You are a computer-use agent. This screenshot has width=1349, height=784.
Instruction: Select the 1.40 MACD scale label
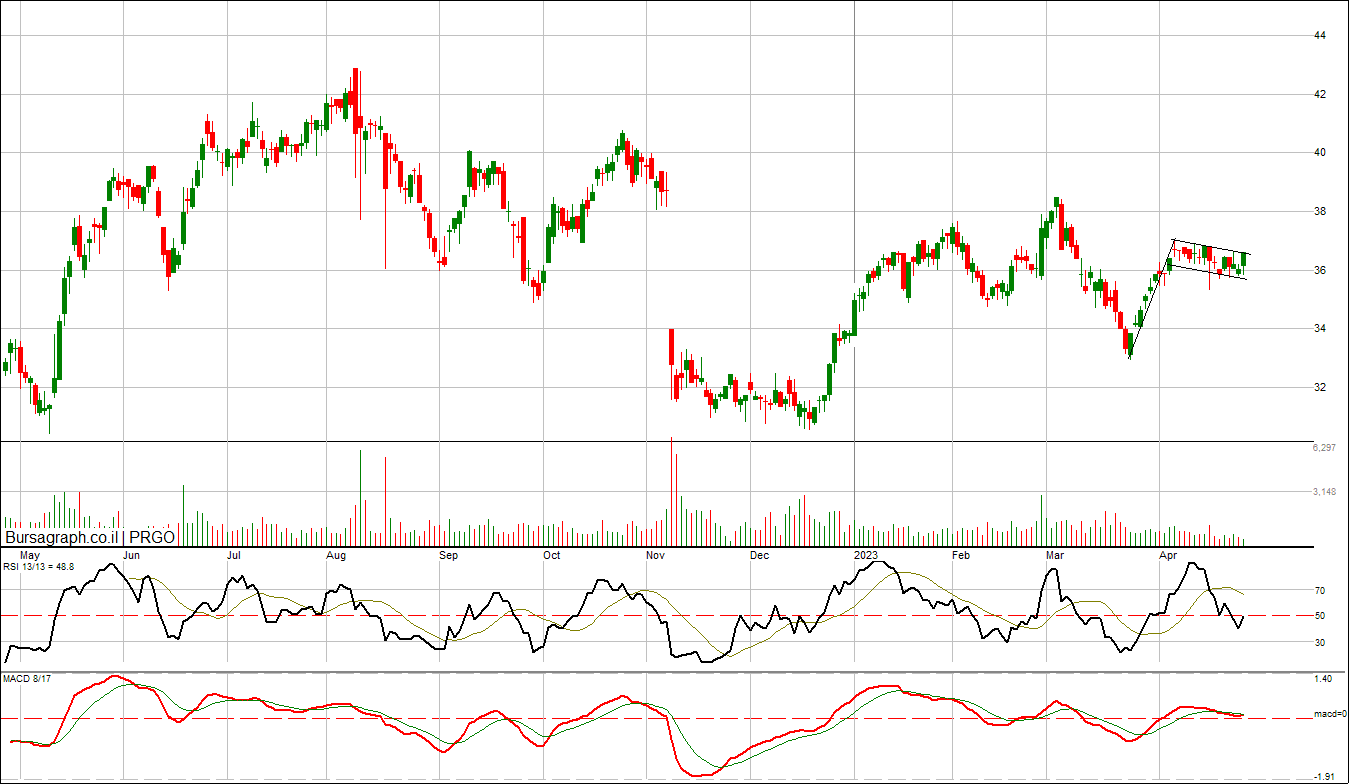(1322, 679)
